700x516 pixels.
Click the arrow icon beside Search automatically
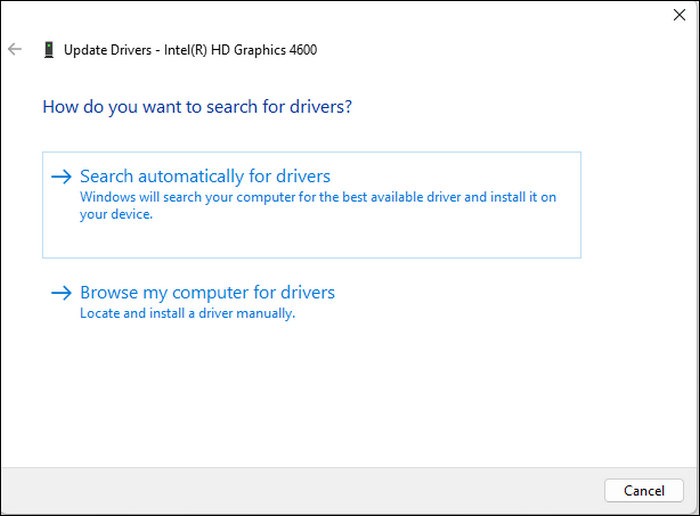tap(62, 177)
